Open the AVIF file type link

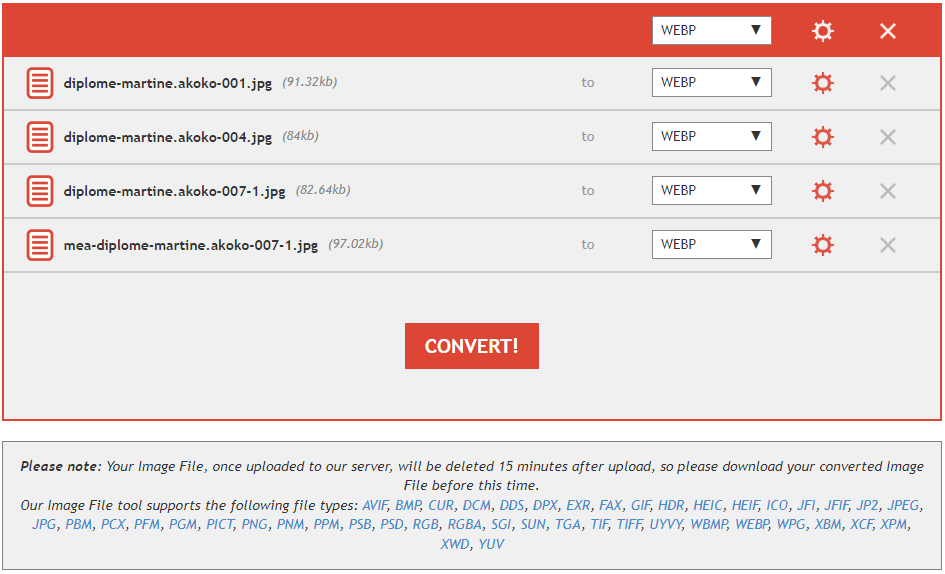pyautogui.click(x=376, y=505)
